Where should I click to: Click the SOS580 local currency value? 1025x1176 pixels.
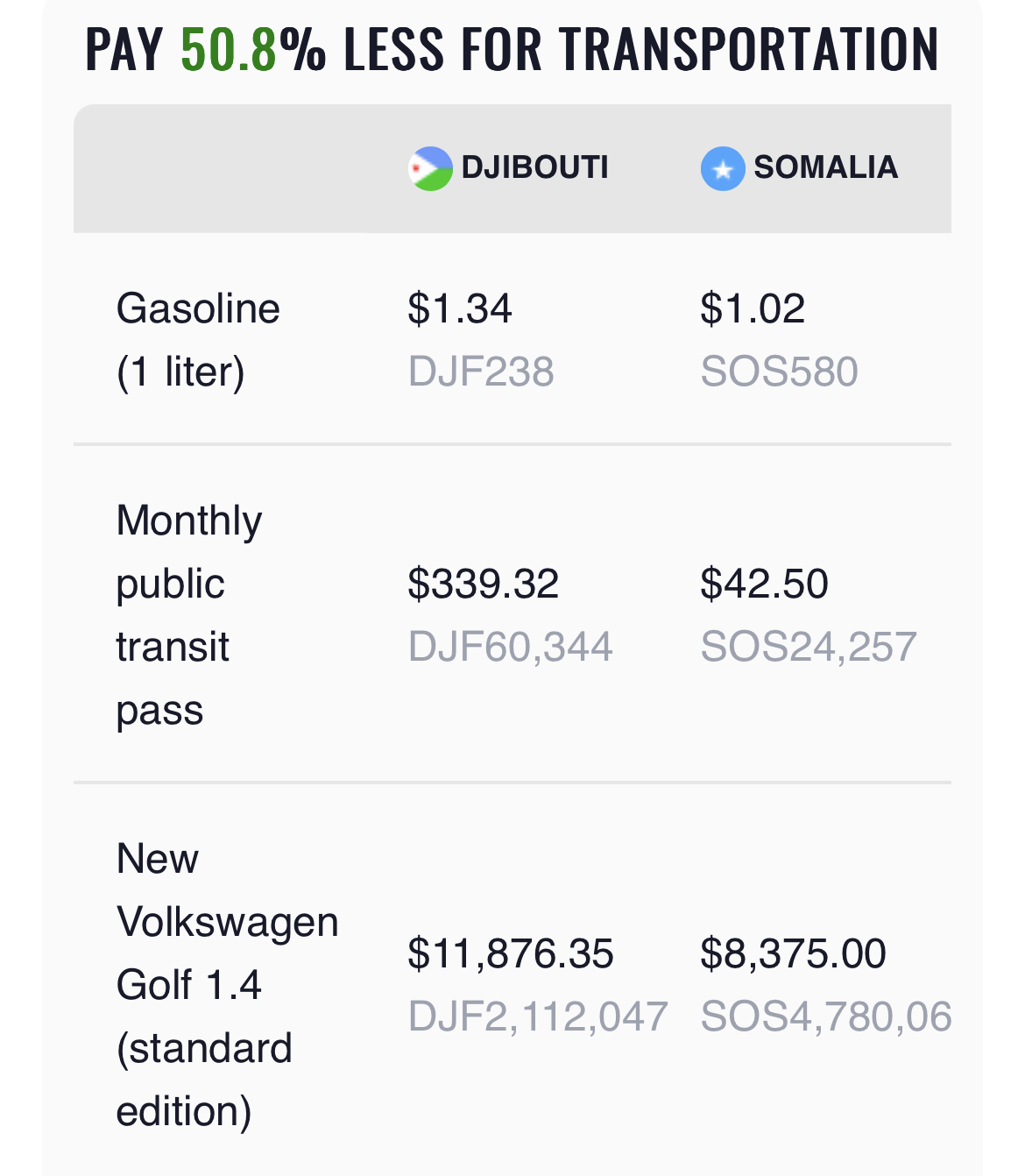point(779,372)
